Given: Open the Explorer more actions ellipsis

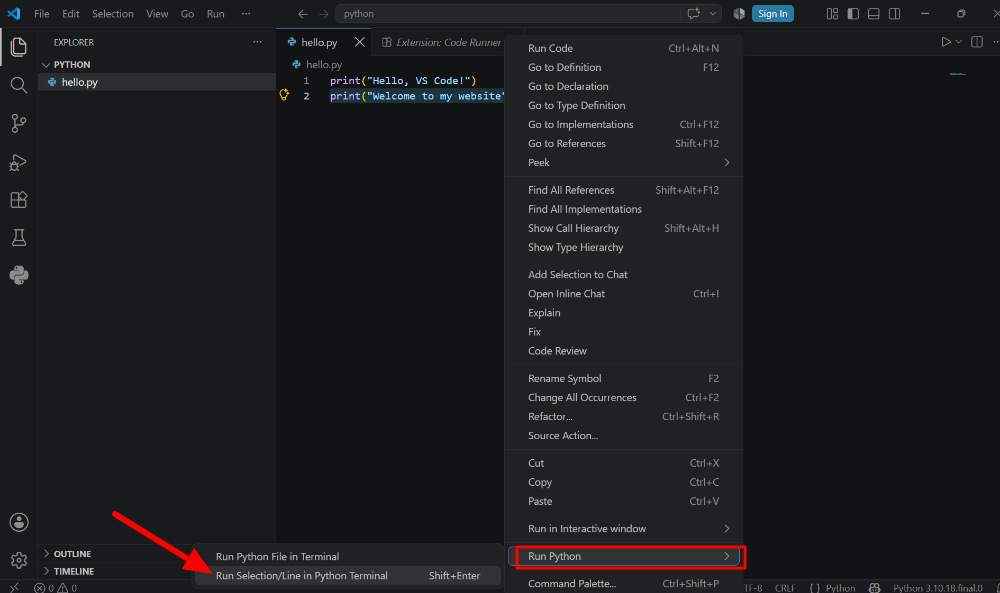Looking at the screenshot, I should (x=257, y=42).
